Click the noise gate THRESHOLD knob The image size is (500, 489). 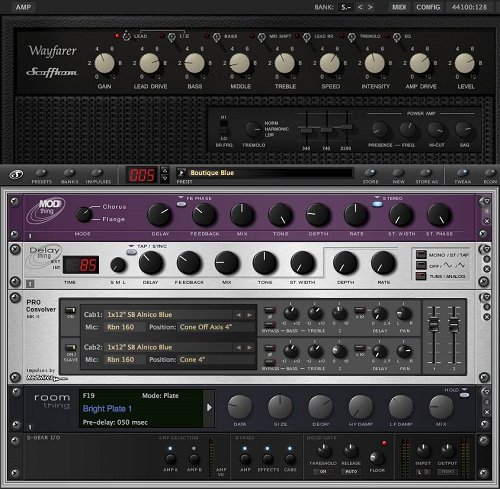pos(323,451)
